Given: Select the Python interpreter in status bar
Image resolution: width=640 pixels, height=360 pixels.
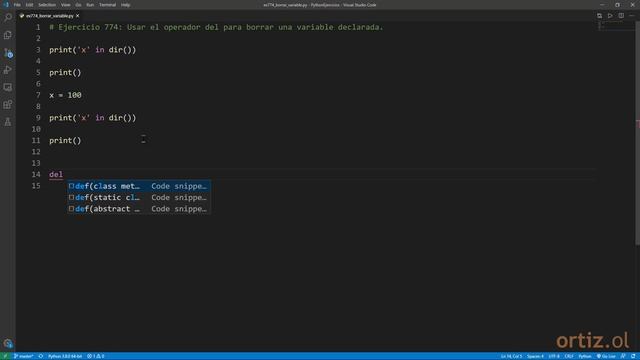Looking at the screenshot, I should coord(65,356).
